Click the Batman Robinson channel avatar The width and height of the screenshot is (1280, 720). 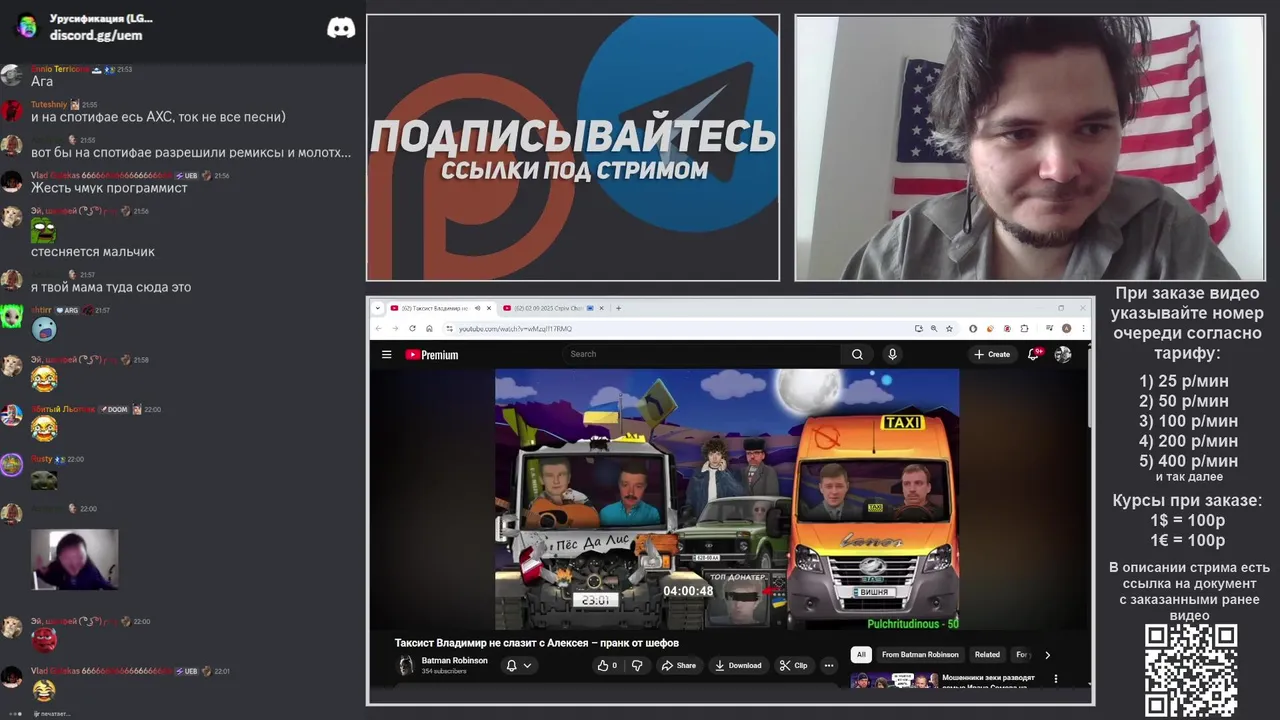point(406,665)
